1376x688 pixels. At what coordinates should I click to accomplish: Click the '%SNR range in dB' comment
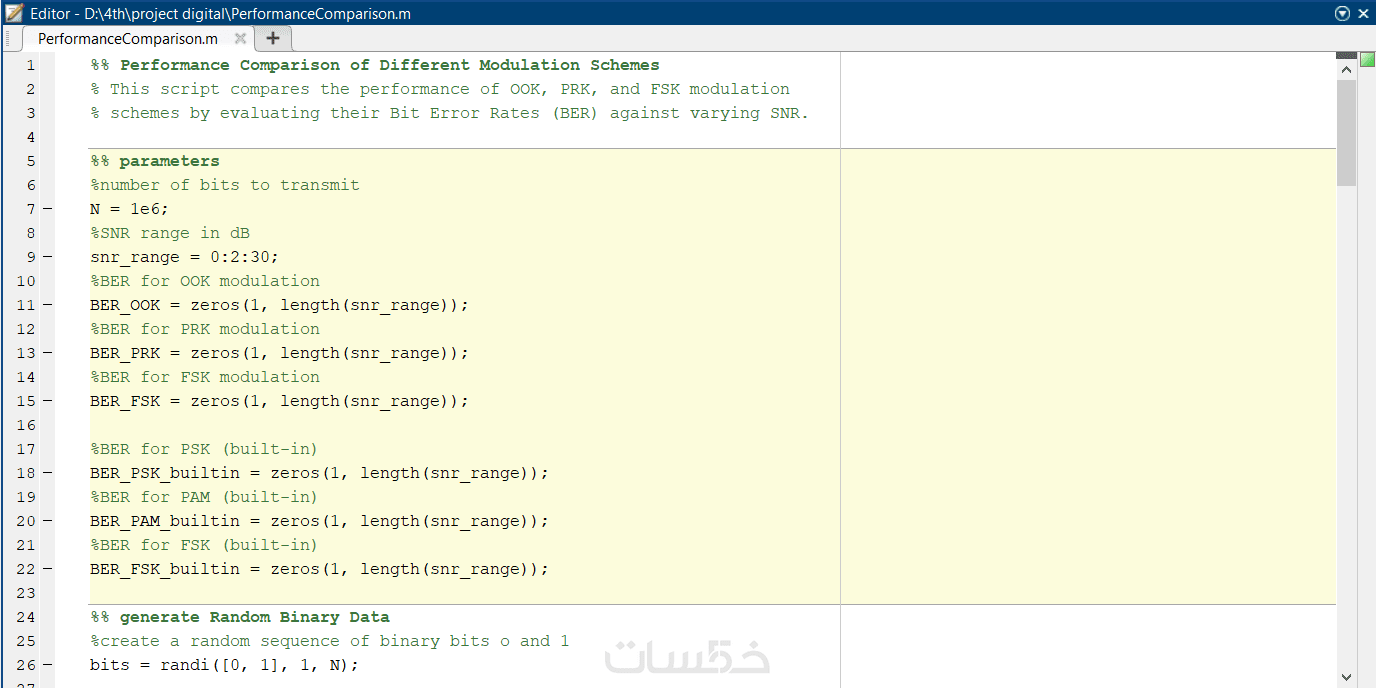point(170,233)
